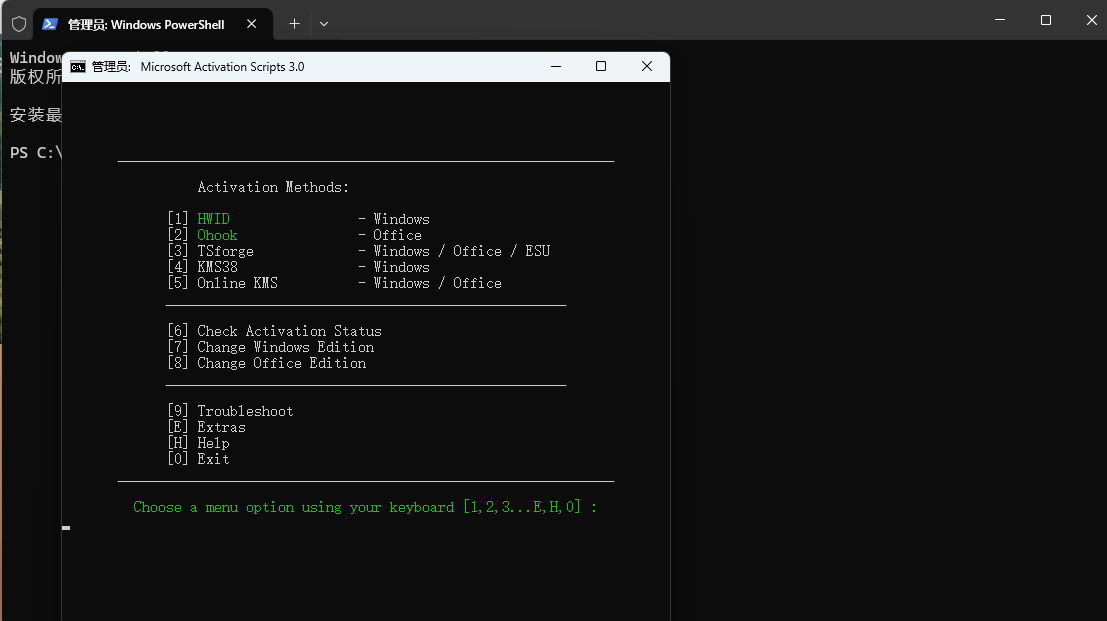1107x621 pixels.
Task: Open a new terminal tab with the plus button
Action: 294,24
